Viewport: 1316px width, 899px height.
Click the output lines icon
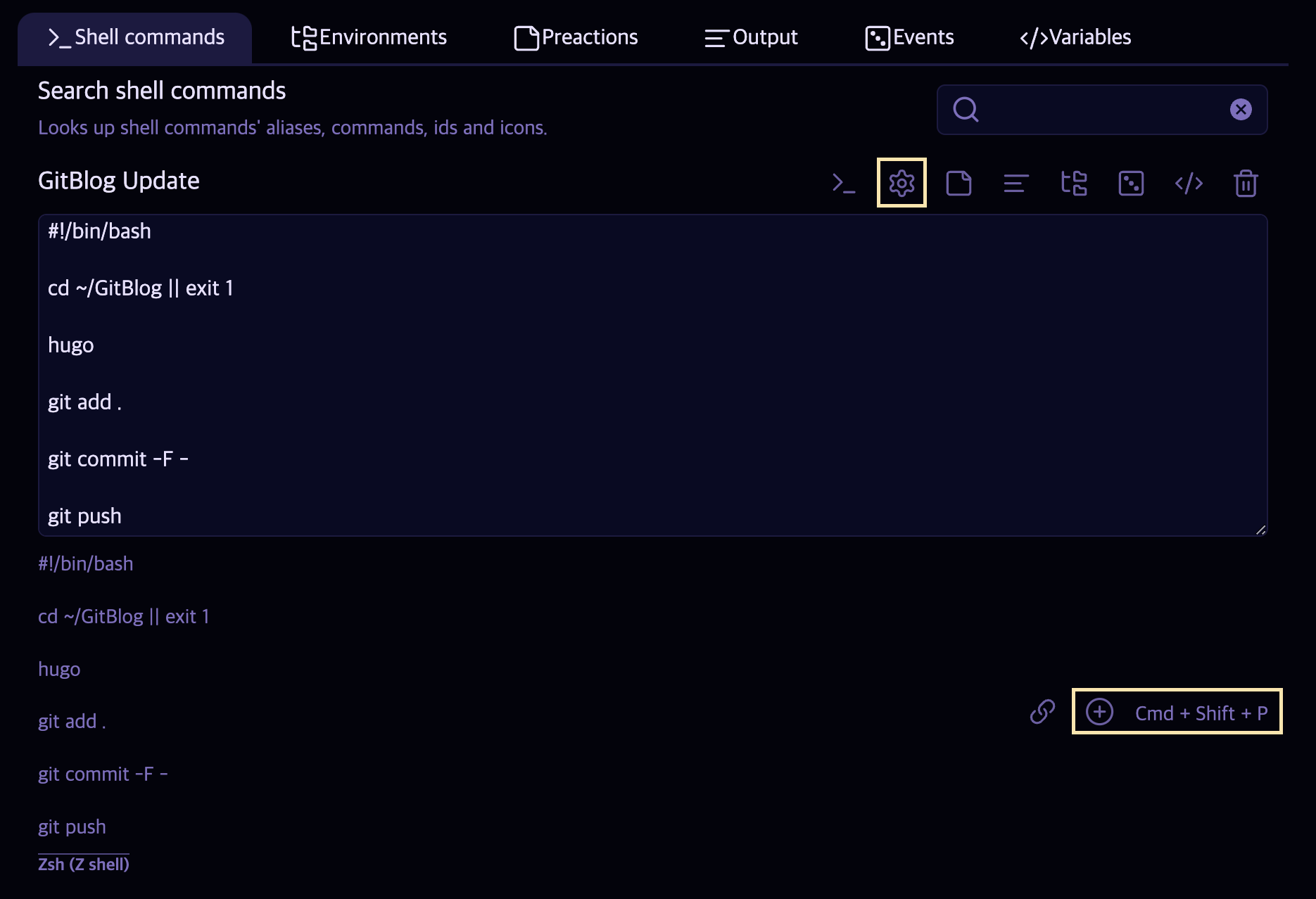coord(1016,183)
